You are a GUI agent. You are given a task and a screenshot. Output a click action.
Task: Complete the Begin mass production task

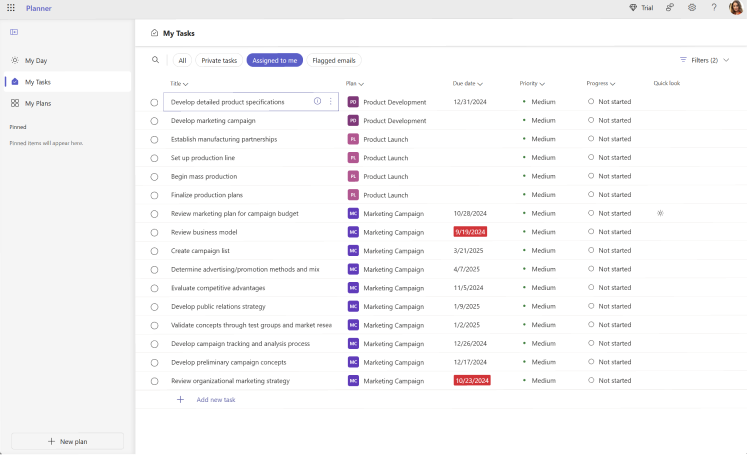[154, 176]
